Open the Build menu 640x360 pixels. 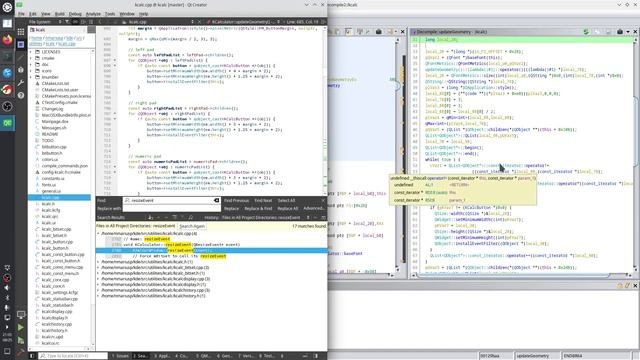(x=60, y=13)
